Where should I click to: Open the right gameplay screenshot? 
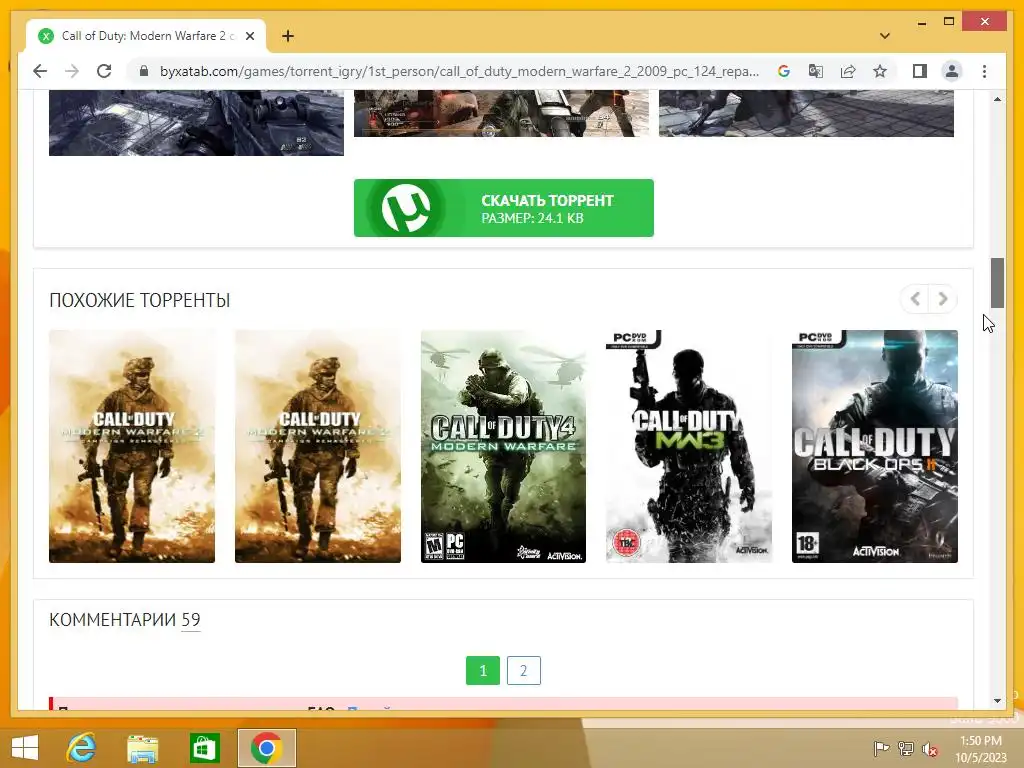coord(807,114)
